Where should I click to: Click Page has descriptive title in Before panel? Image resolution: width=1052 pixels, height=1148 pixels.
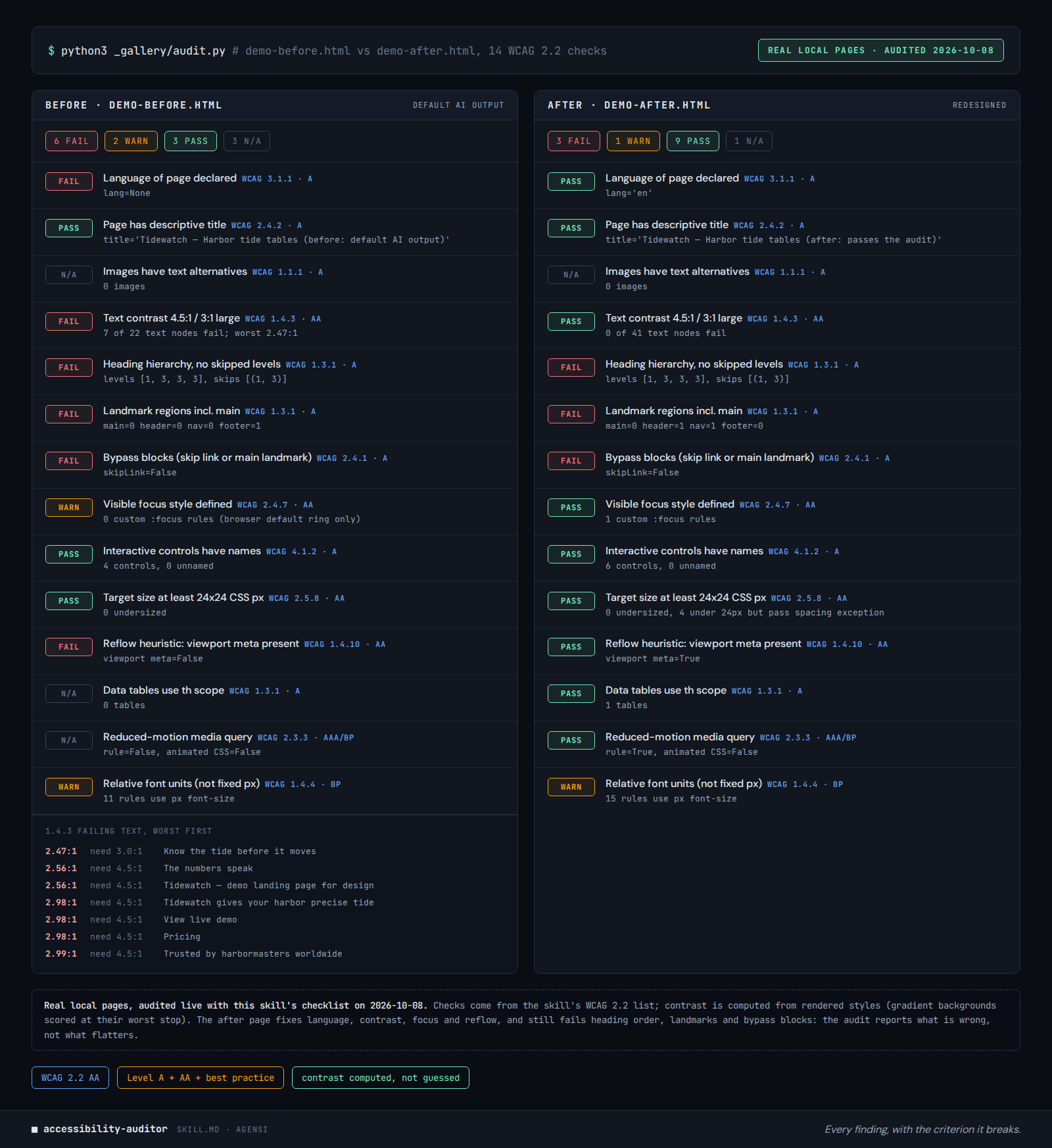[x=164, y=225]
